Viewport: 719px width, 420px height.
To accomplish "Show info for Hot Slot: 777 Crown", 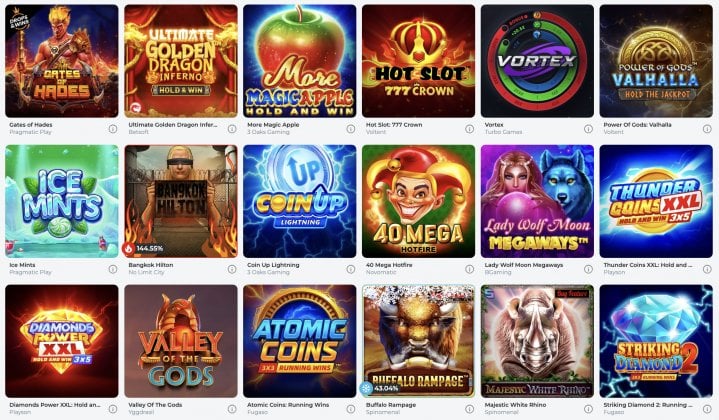I will 470,129.
